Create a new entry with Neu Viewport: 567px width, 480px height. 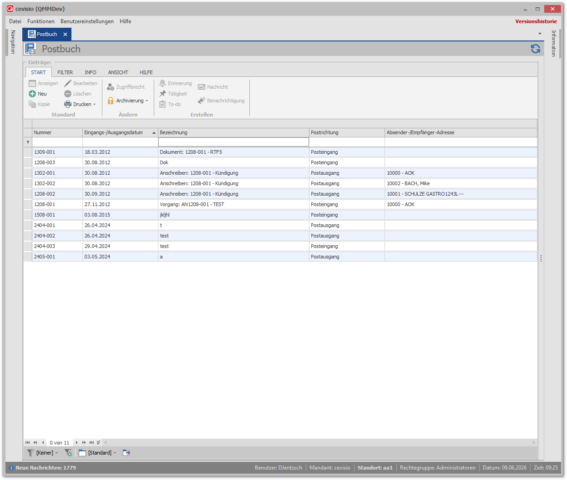tap(38, 94)
